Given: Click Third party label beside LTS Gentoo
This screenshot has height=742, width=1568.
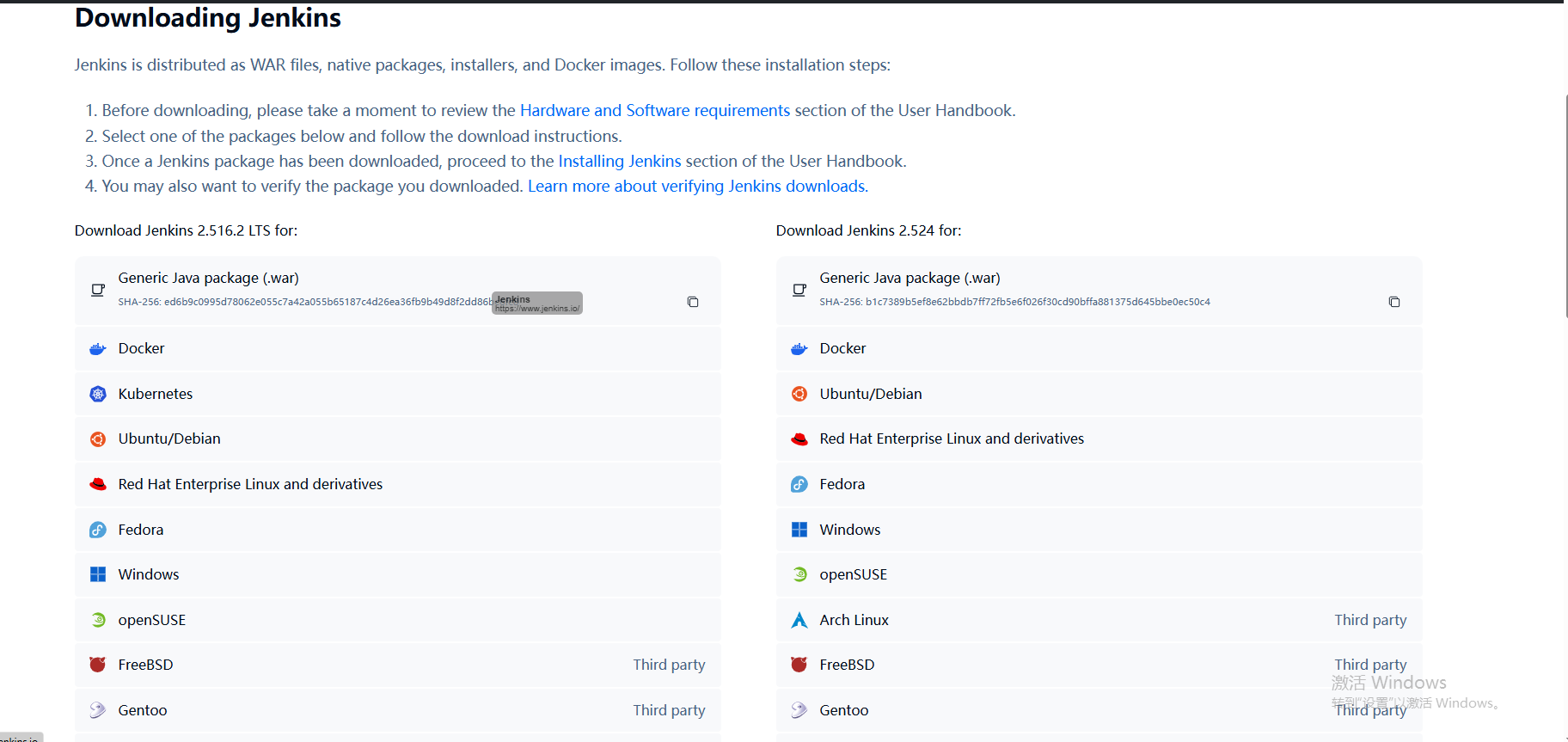Looking at the screenshot, I should click(x=669, y=710).
